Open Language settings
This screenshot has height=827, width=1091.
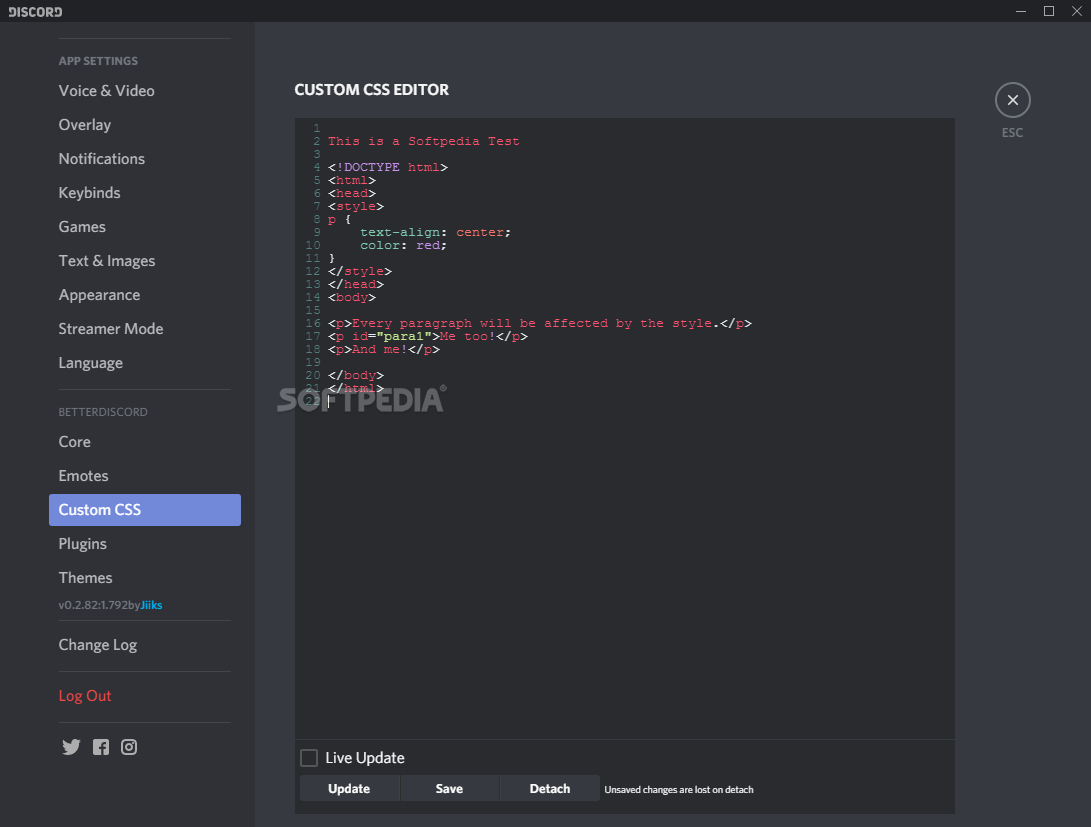coord(90,363)
